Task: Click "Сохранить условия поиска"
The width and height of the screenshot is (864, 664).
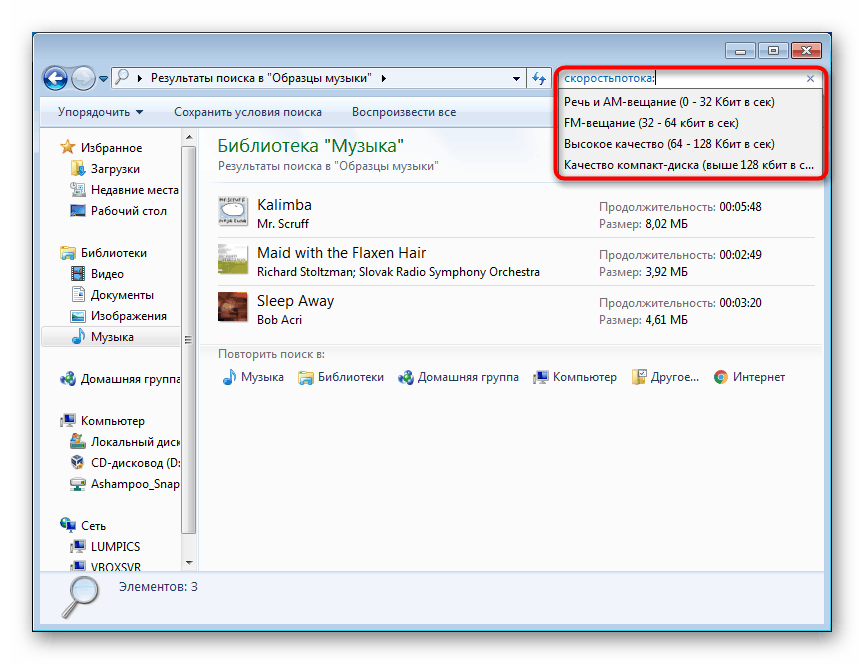Action: pyautogui.click(x=248, y=112)
